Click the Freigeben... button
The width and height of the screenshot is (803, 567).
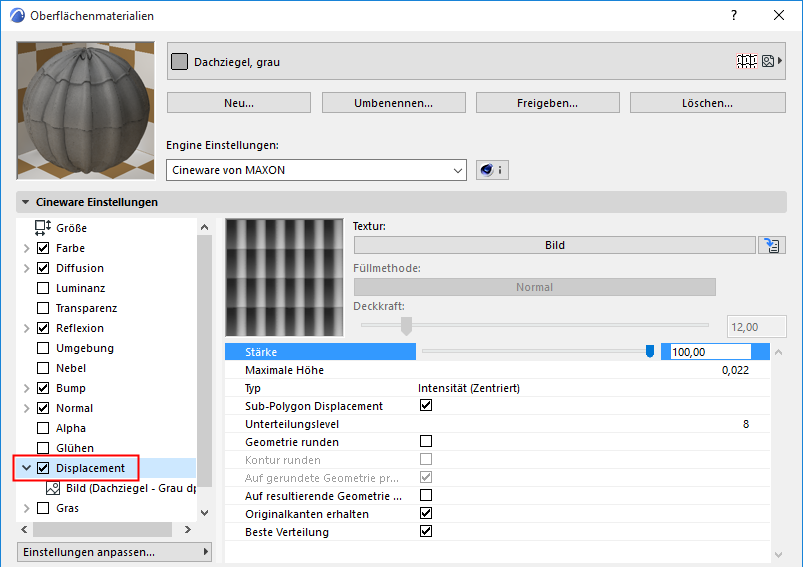click(547, 103)
